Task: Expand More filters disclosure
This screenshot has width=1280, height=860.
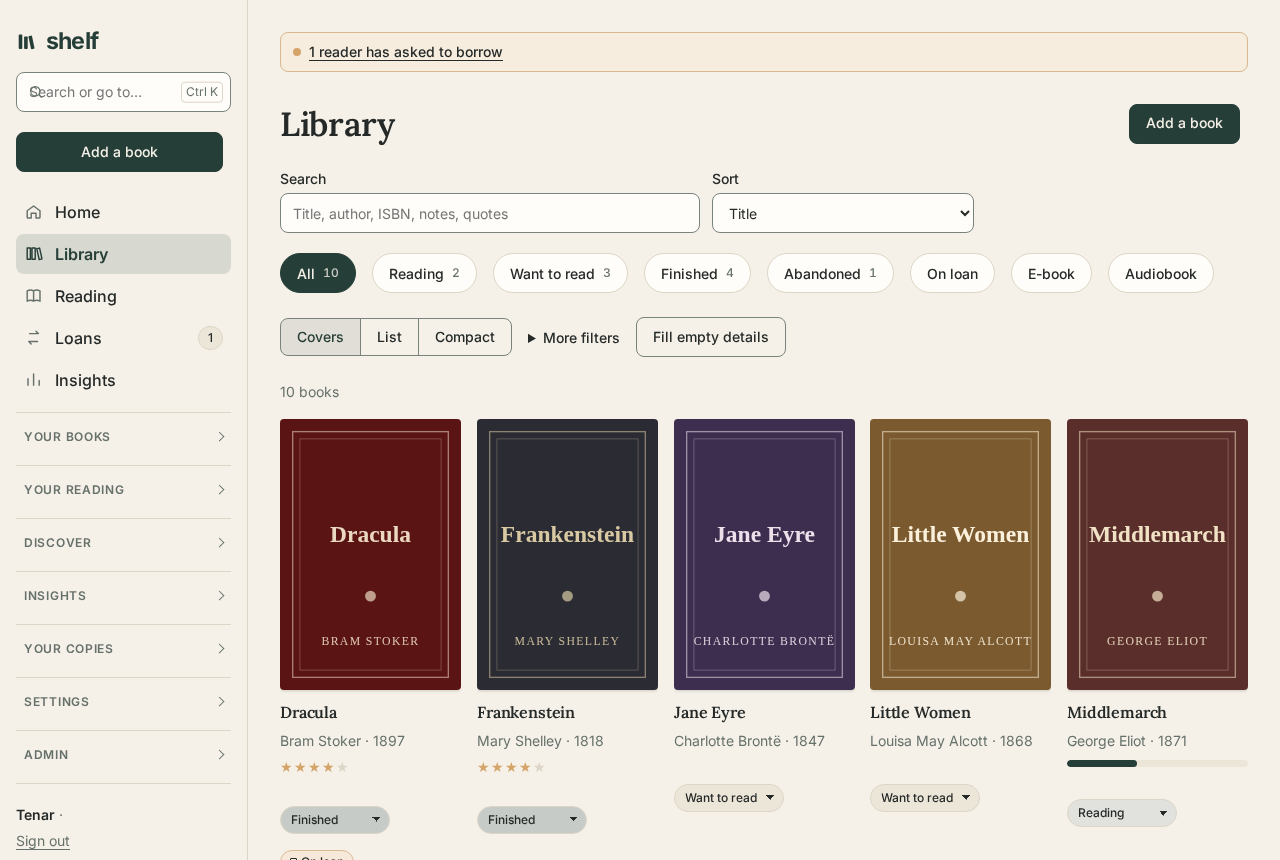Action: (x=574, y=338)
